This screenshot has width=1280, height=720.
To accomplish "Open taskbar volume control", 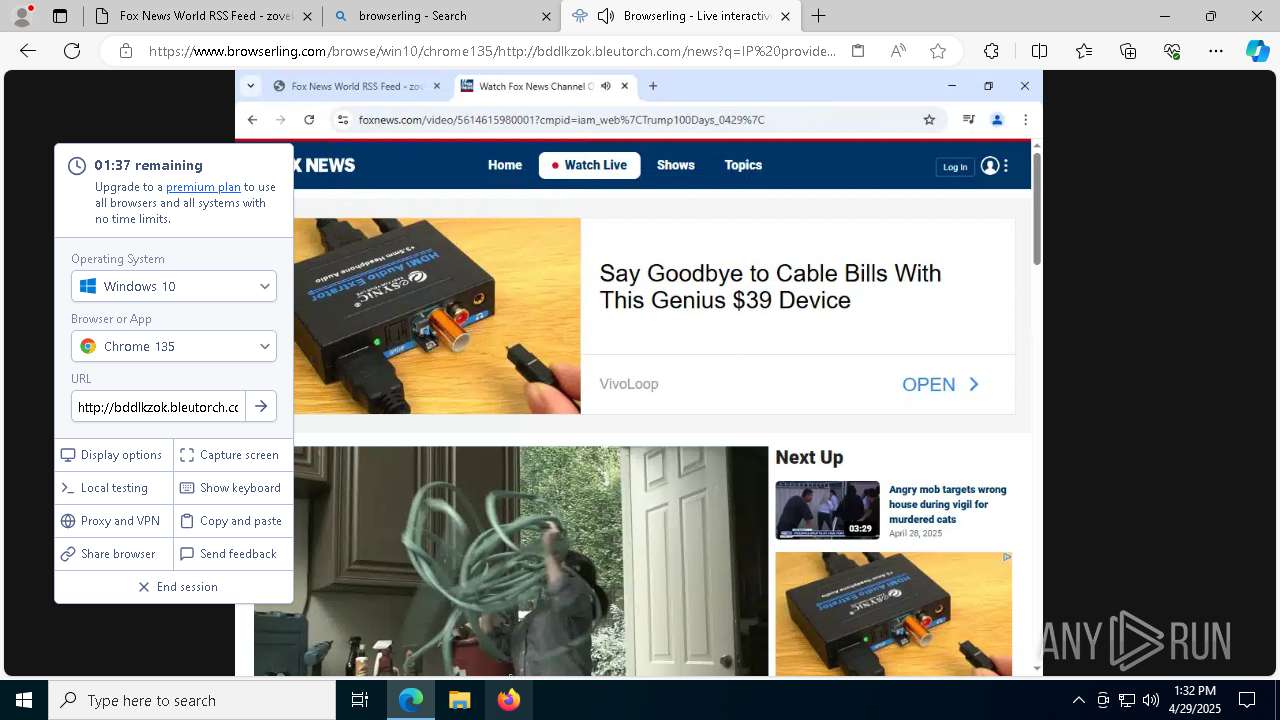I will (1151, 700).
